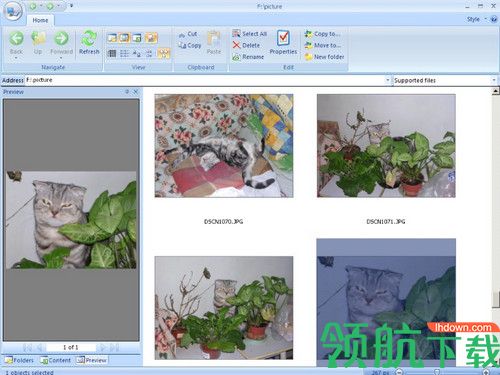
Task: Select All files in the folder
Action: pyautogui.click(x=250, y=34)
